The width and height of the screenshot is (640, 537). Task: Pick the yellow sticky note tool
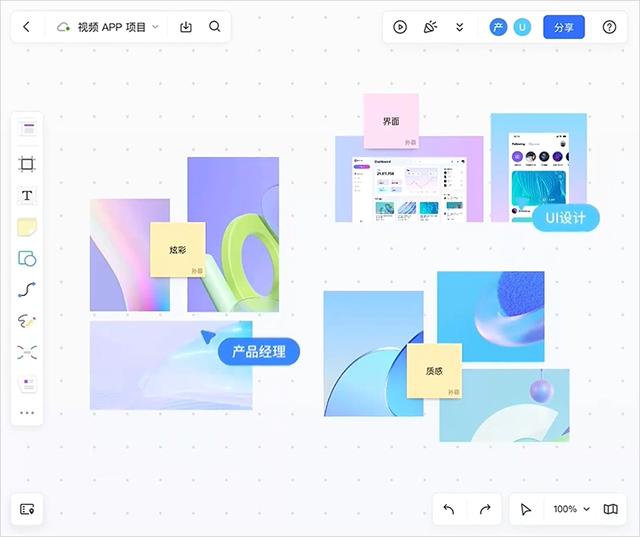tap(27, 227)
